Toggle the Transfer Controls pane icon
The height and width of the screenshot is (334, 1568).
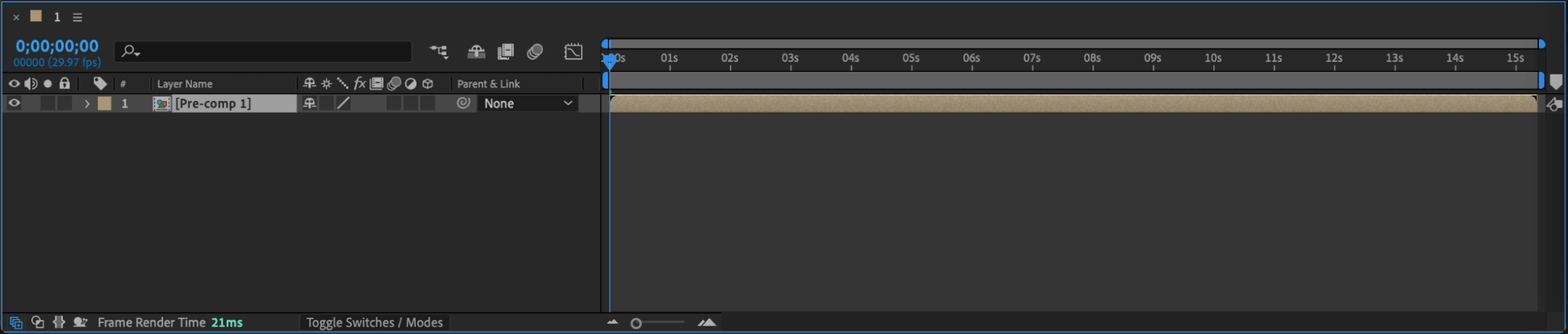(x=37, y=322)
